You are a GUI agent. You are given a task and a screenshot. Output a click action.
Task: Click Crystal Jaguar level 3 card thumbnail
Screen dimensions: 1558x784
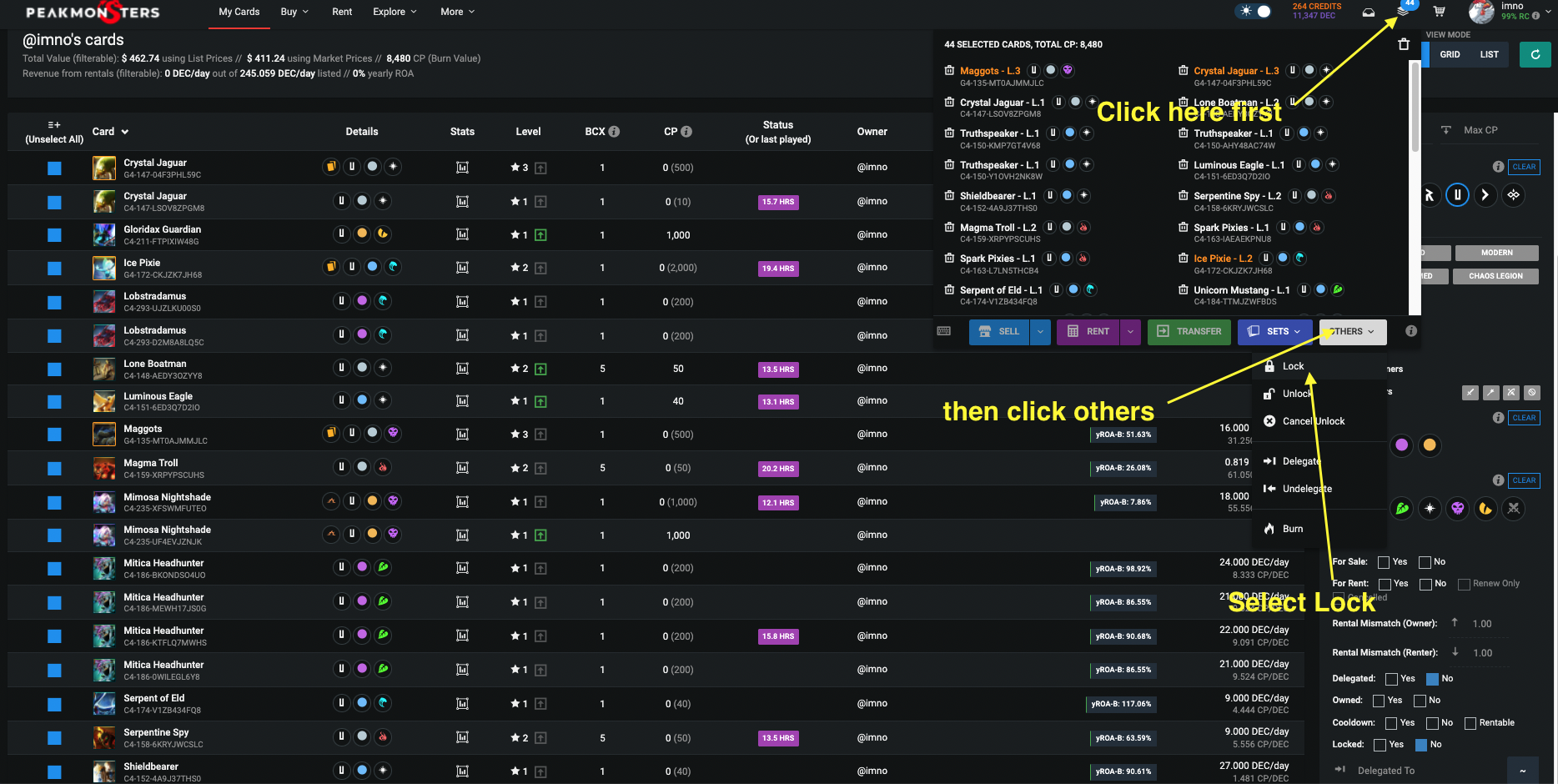point(104,168)
